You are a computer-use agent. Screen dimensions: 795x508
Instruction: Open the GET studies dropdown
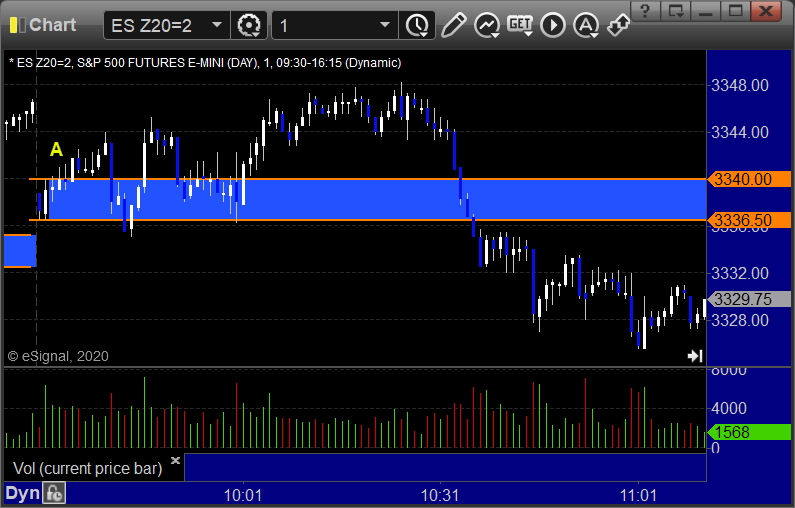[x=520, y=25]
